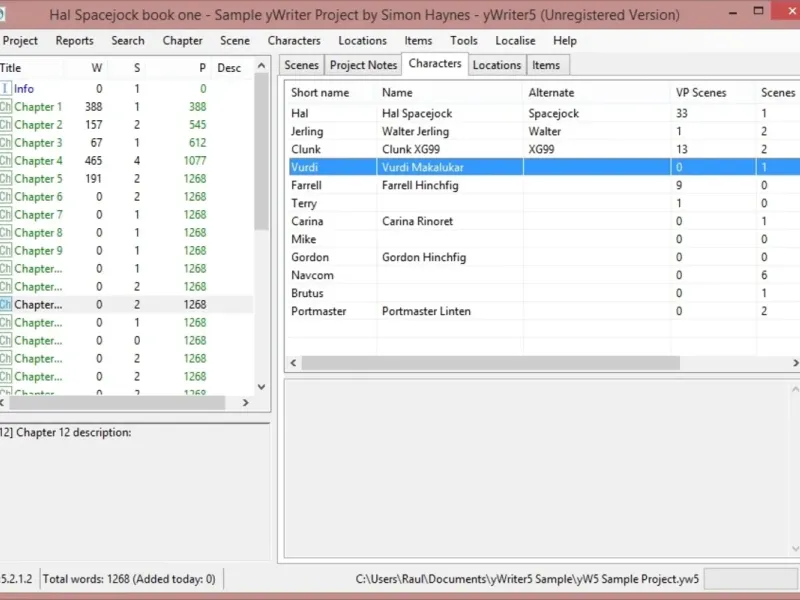The width and height of the screenshot is (800, 600).
Task: Switch to the Project Notes tab
Action: tap(363, 65)
